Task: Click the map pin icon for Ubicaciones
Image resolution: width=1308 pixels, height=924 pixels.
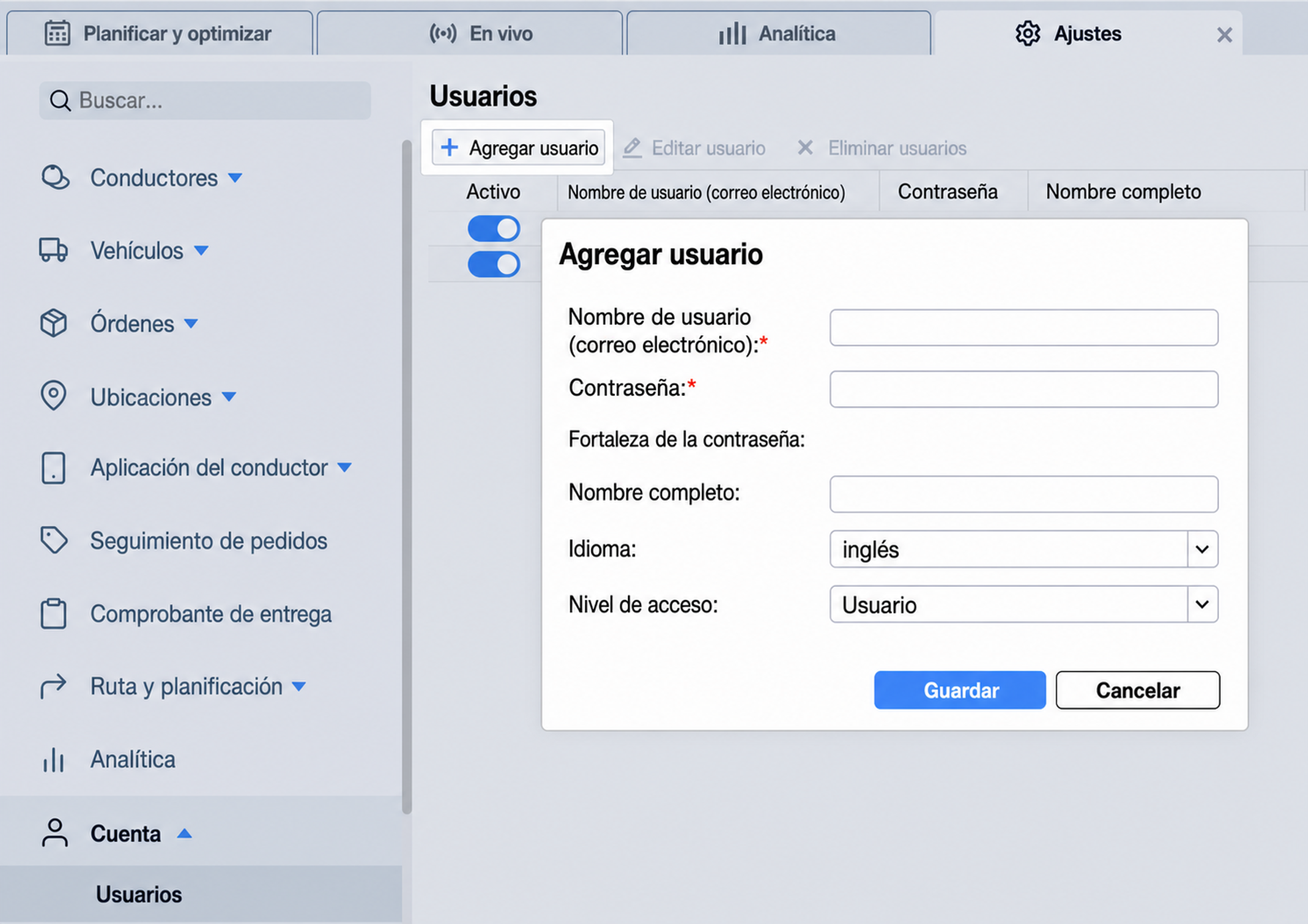Action: tap(53, 396)
